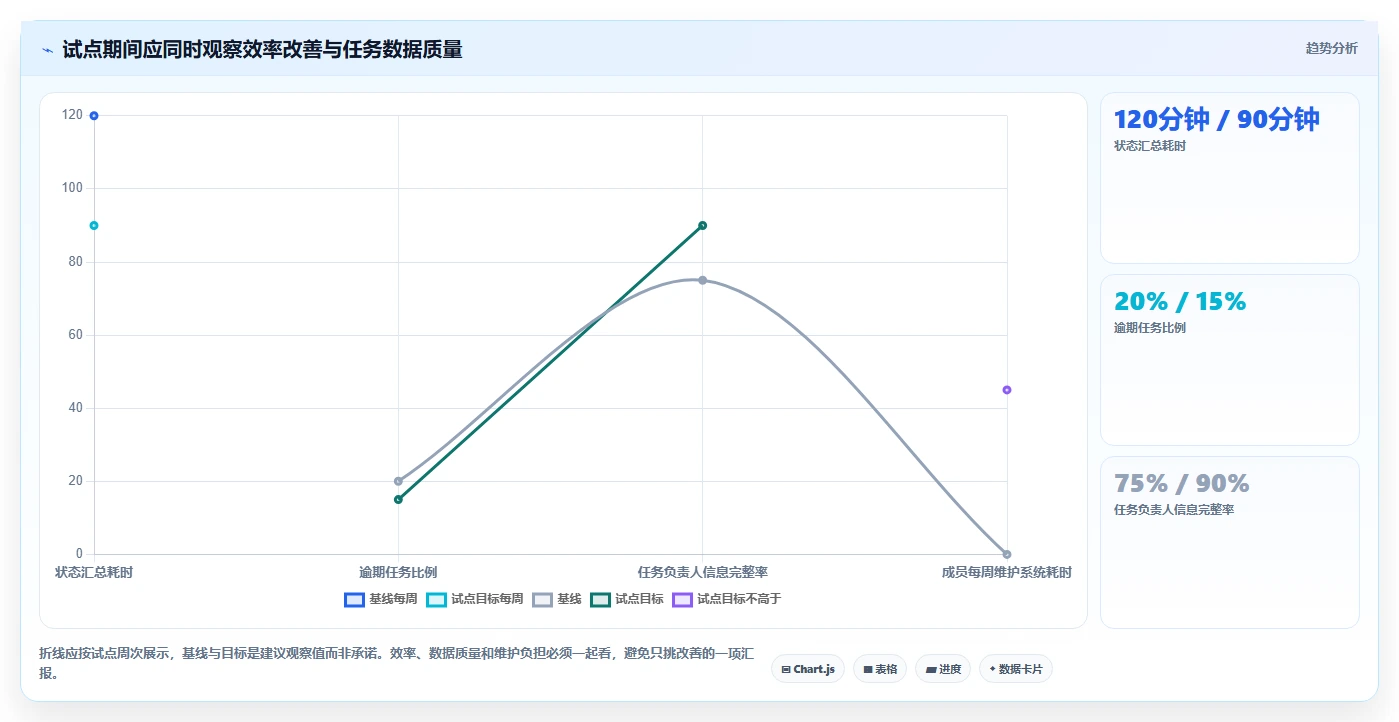Viewport: 1399px width, 722px height.
Task: Click the cyan data point at 90
Action: tap(94, 225)
